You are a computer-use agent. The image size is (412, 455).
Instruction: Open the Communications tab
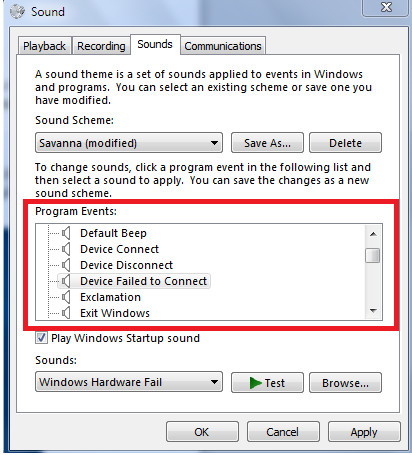223,46
